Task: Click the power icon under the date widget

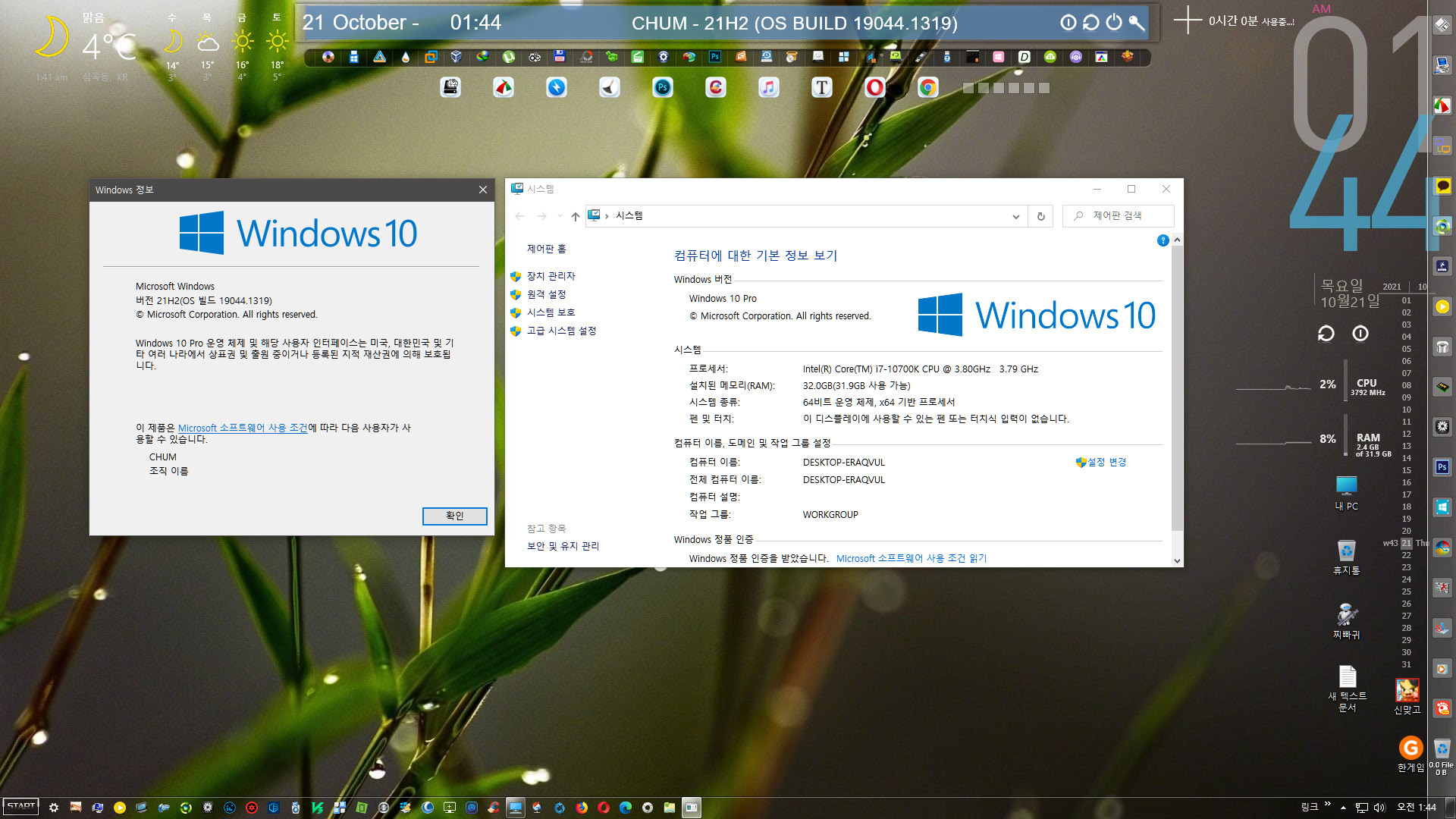Action: [x=1360, y=334]
